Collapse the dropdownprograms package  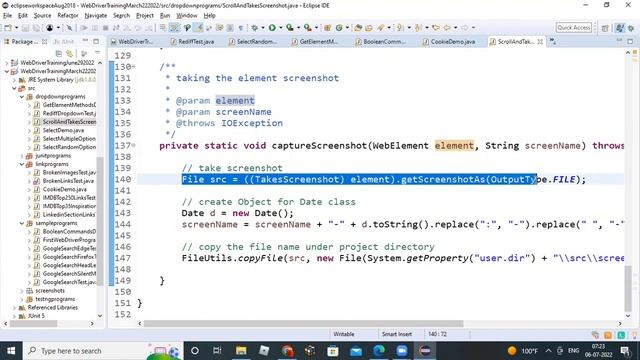[x=22, y=97]
